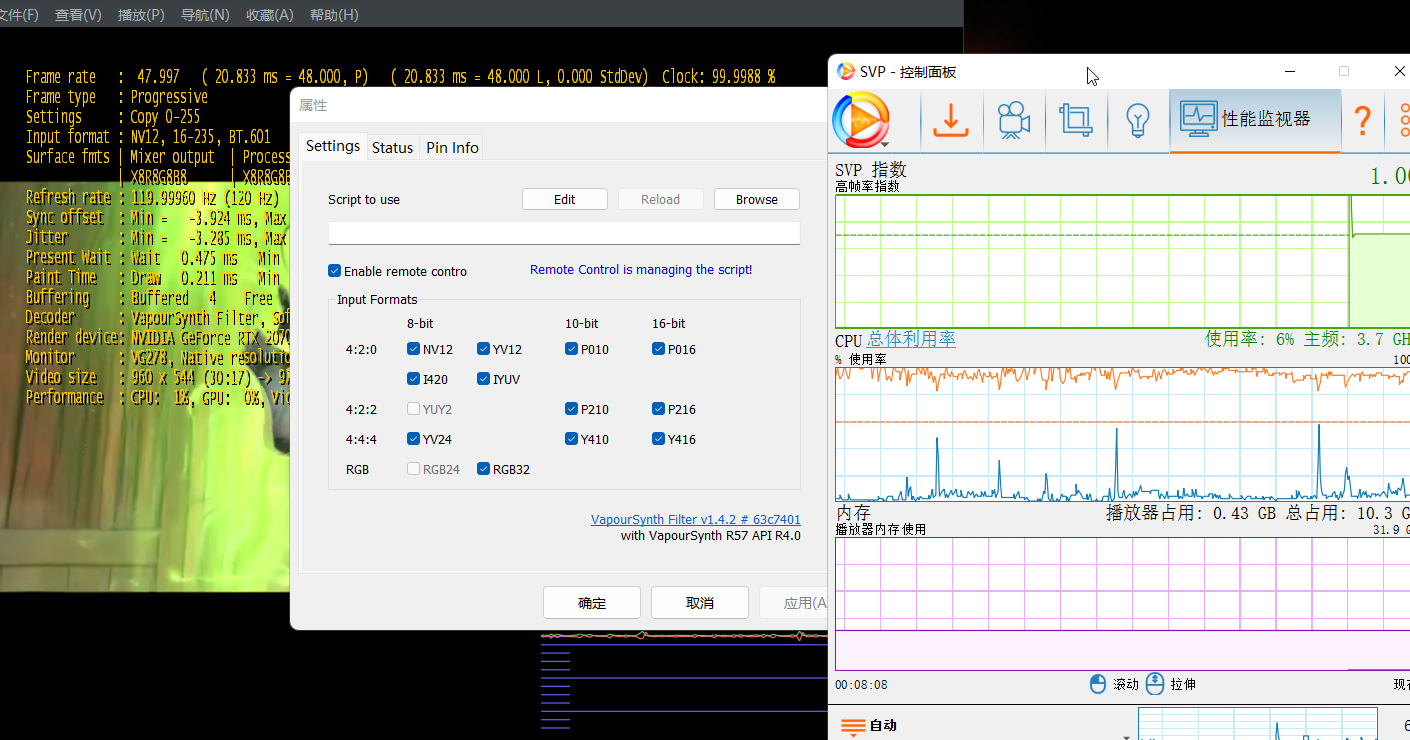Toggle the YV24 format checkbox
This screenshot has width=1410, height=740.
point(414,439)
